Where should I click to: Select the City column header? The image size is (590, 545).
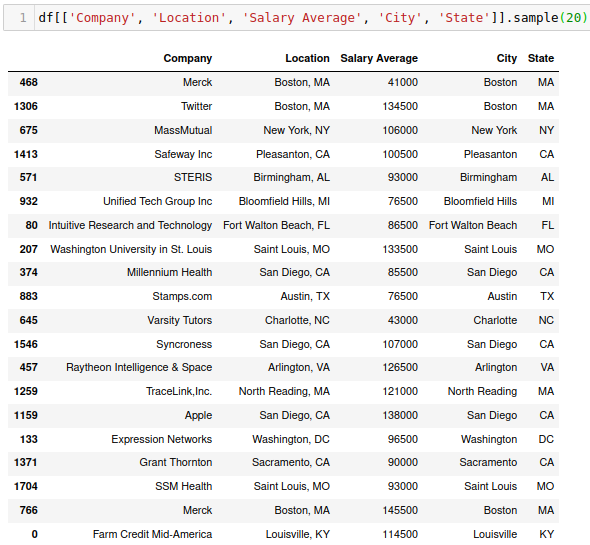(x=506, y=58)
